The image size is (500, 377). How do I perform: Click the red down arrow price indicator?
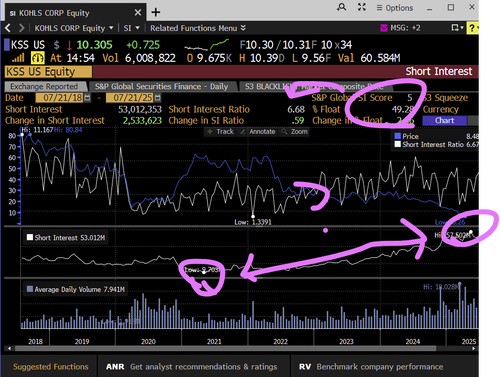pyautogui.click(x=69, y=45)
